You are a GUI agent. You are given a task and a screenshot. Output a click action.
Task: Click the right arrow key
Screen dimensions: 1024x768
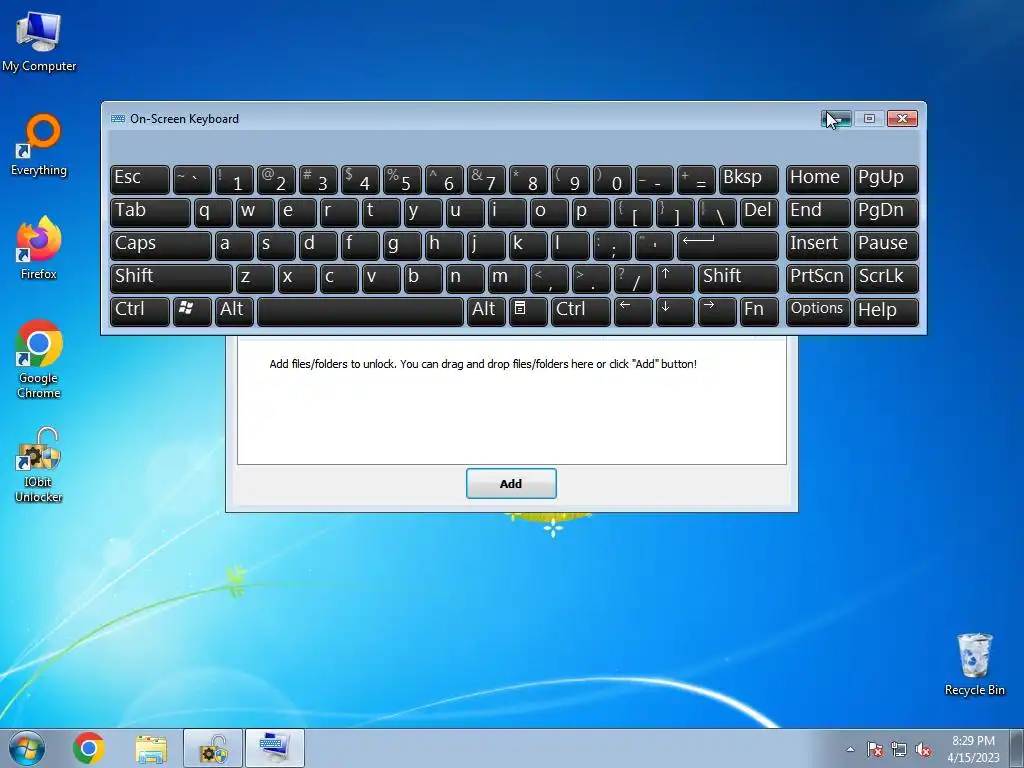click(716, 311)
